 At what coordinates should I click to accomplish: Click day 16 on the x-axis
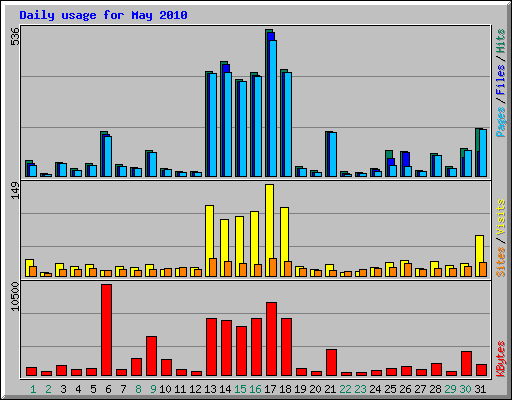point(255,389)
